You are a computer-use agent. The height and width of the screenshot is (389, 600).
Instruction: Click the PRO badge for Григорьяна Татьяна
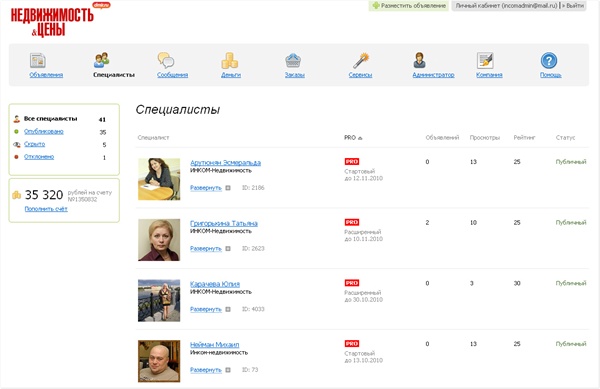pyautogui.click(x=352, y=222)
